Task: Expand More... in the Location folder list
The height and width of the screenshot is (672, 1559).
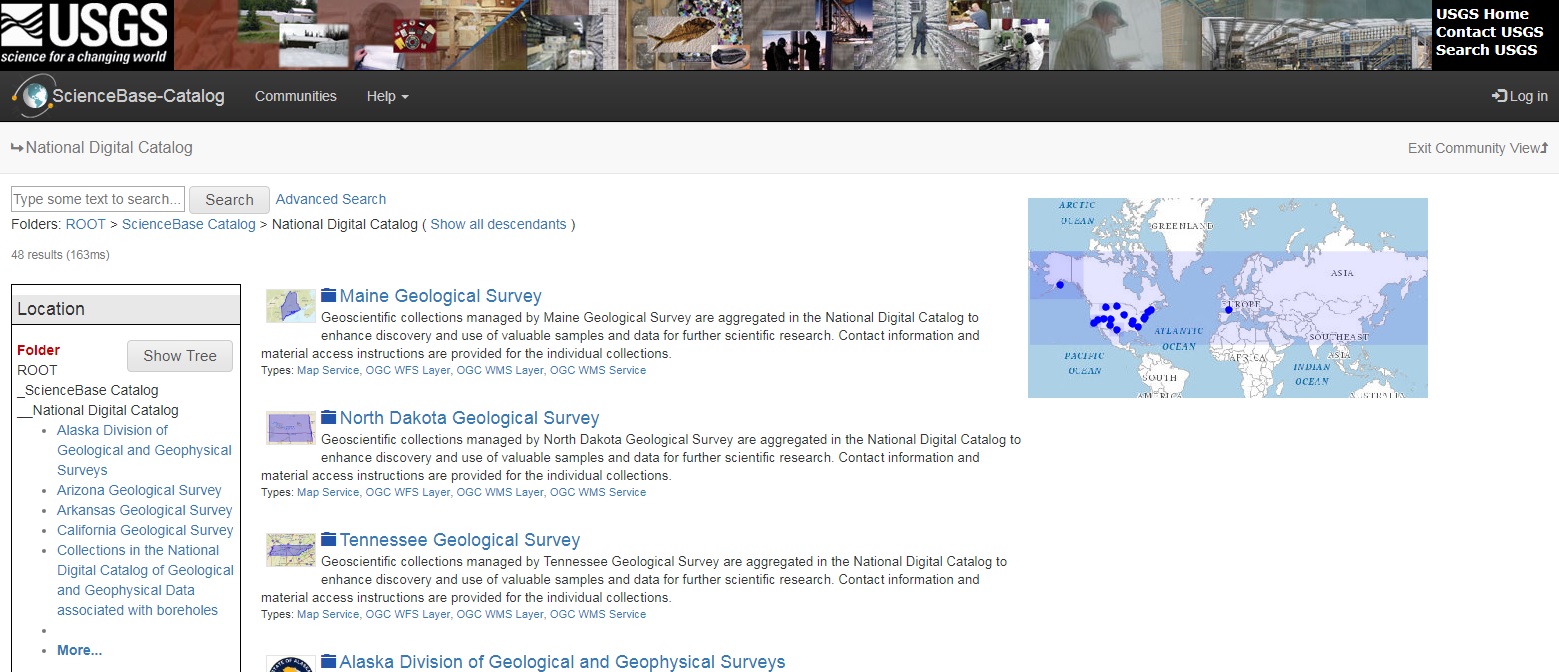Action: point(79,650)
